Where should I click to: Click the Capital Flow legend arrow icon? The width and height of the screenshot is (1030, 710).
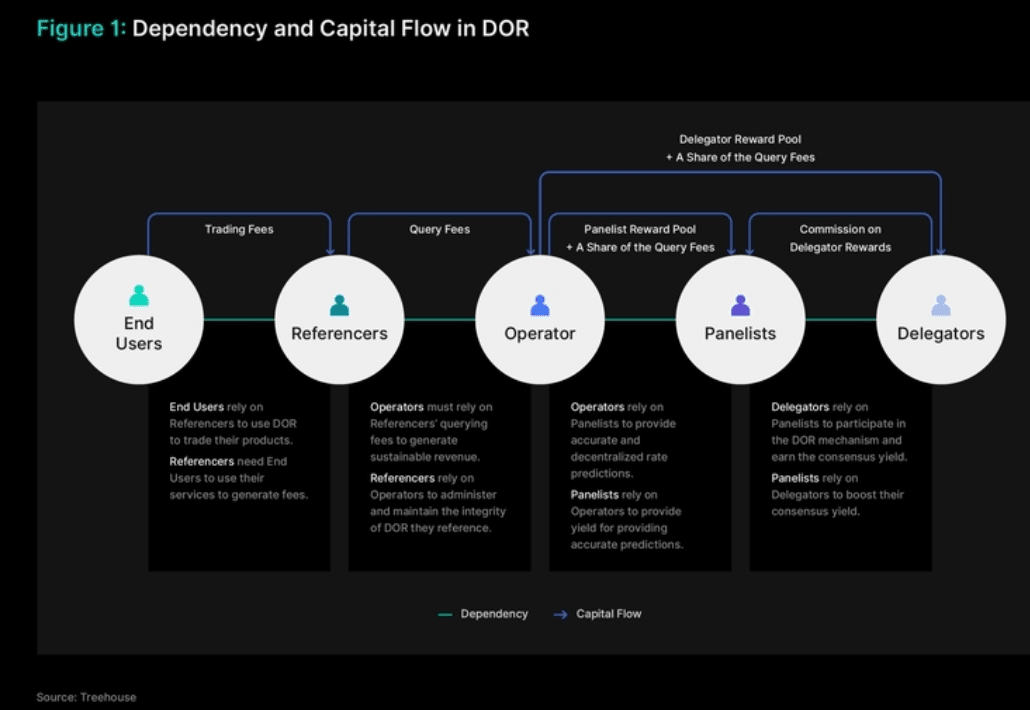[560, 615]
